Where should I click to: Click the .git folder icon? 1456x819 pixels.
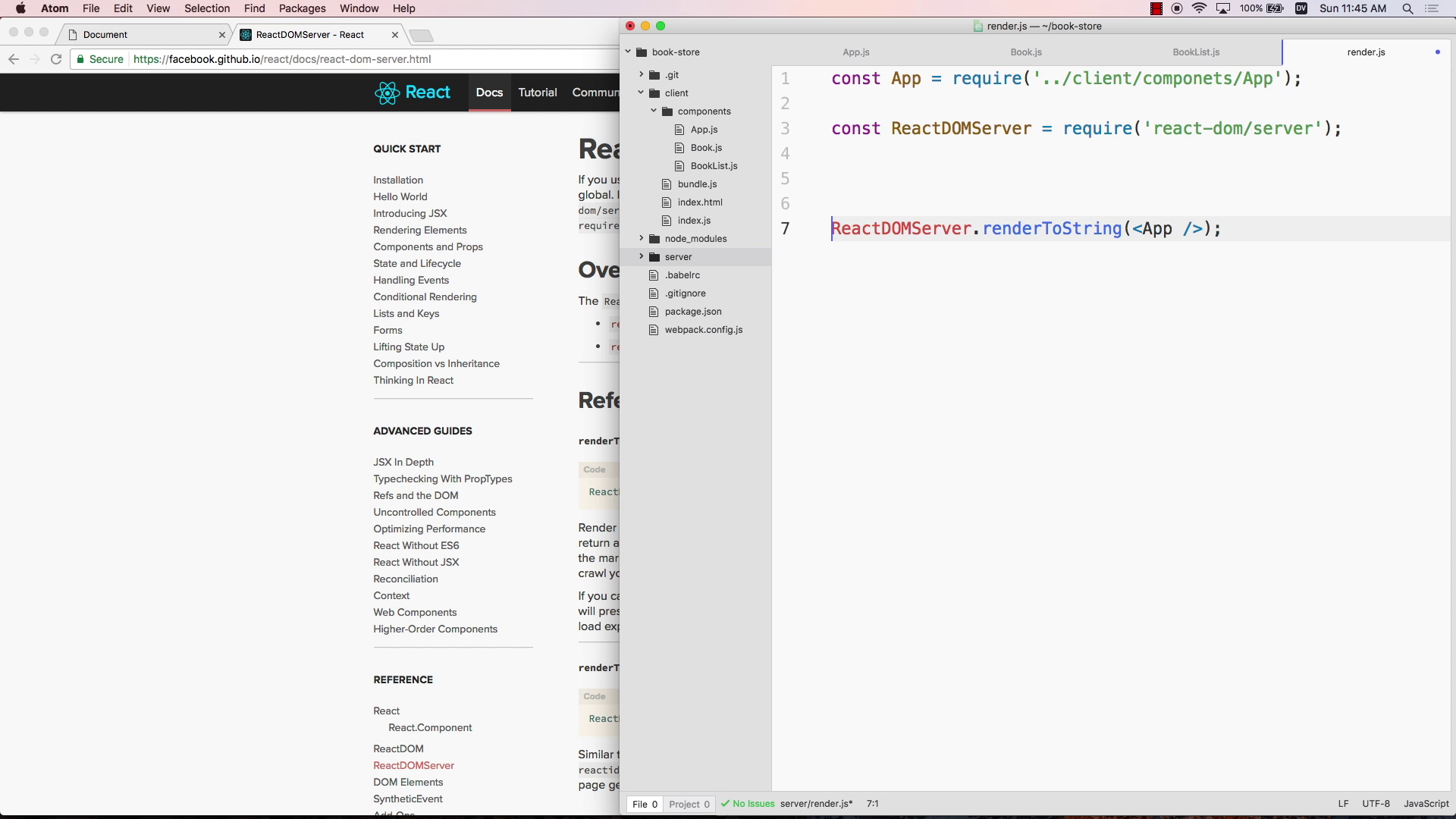[654, 75]
